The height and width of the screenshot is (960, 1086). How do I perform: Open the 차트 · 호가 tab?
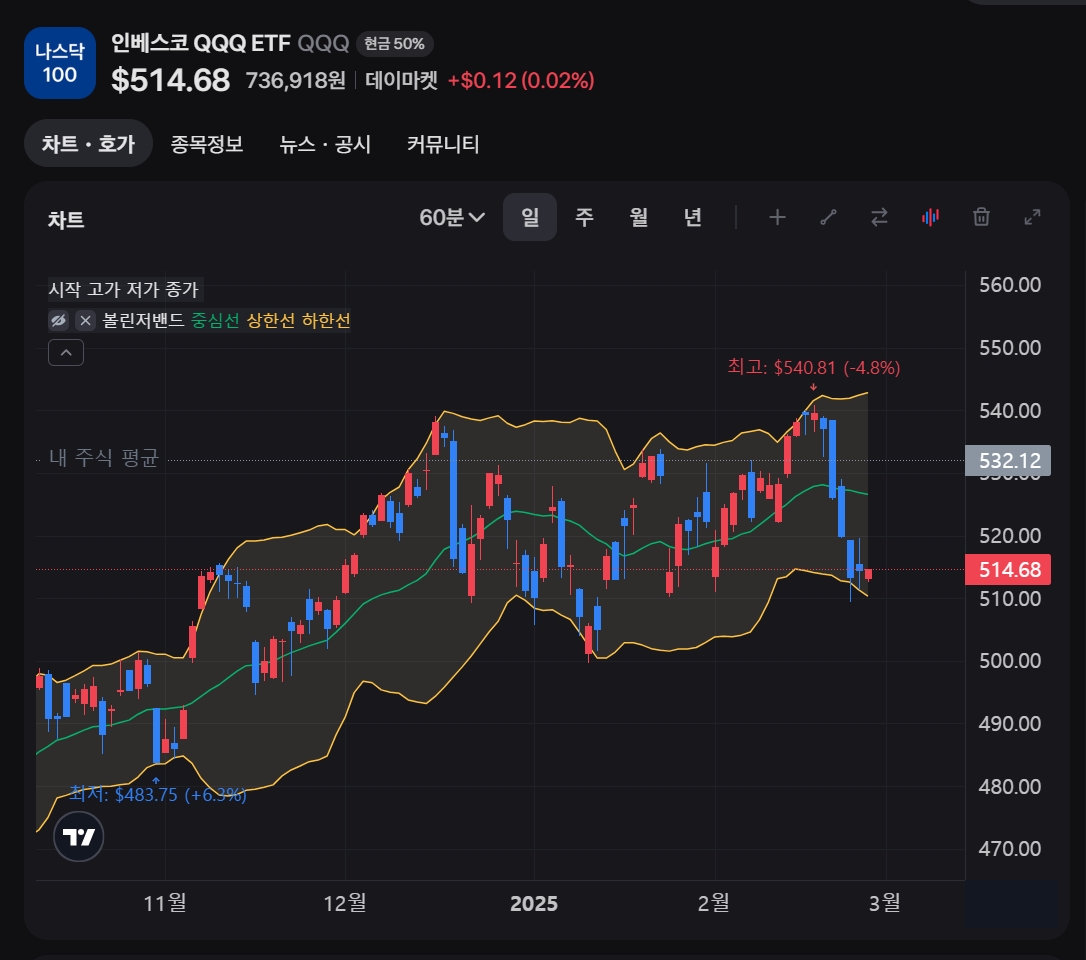point(88,143)
